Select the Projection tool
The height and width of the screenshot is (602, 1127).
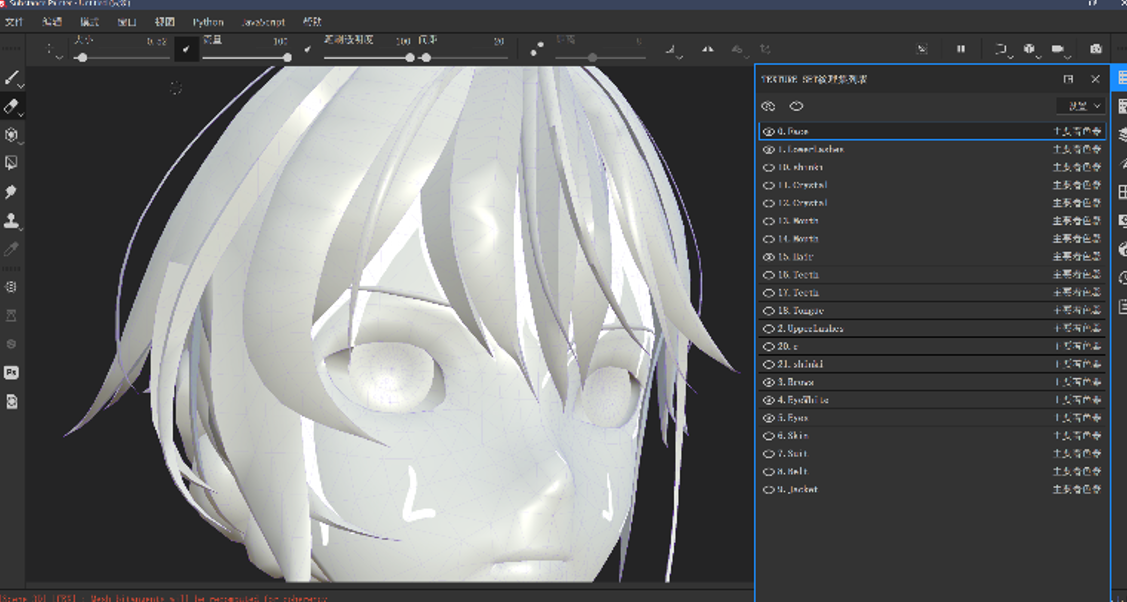12,135
